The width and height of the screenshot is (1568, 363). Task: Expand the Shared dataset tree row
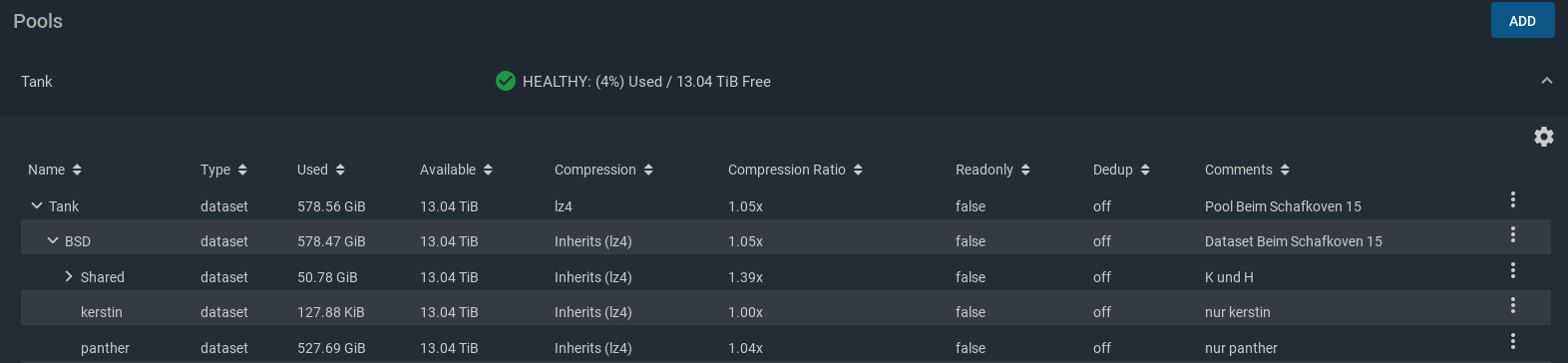click(69, 276)
